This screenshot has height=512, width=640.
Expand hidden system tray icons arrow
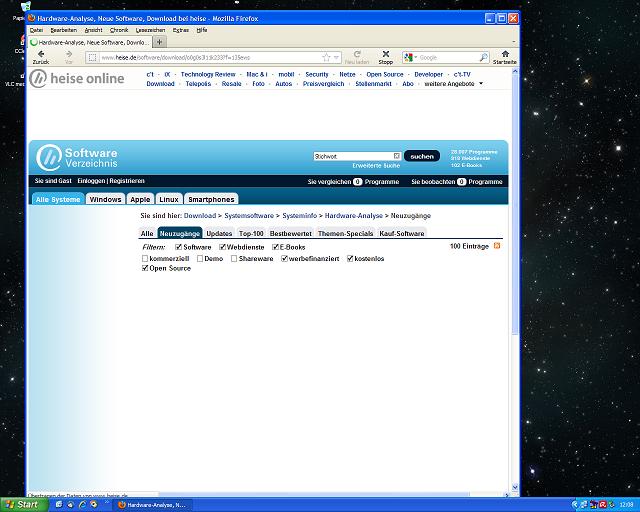575,505
